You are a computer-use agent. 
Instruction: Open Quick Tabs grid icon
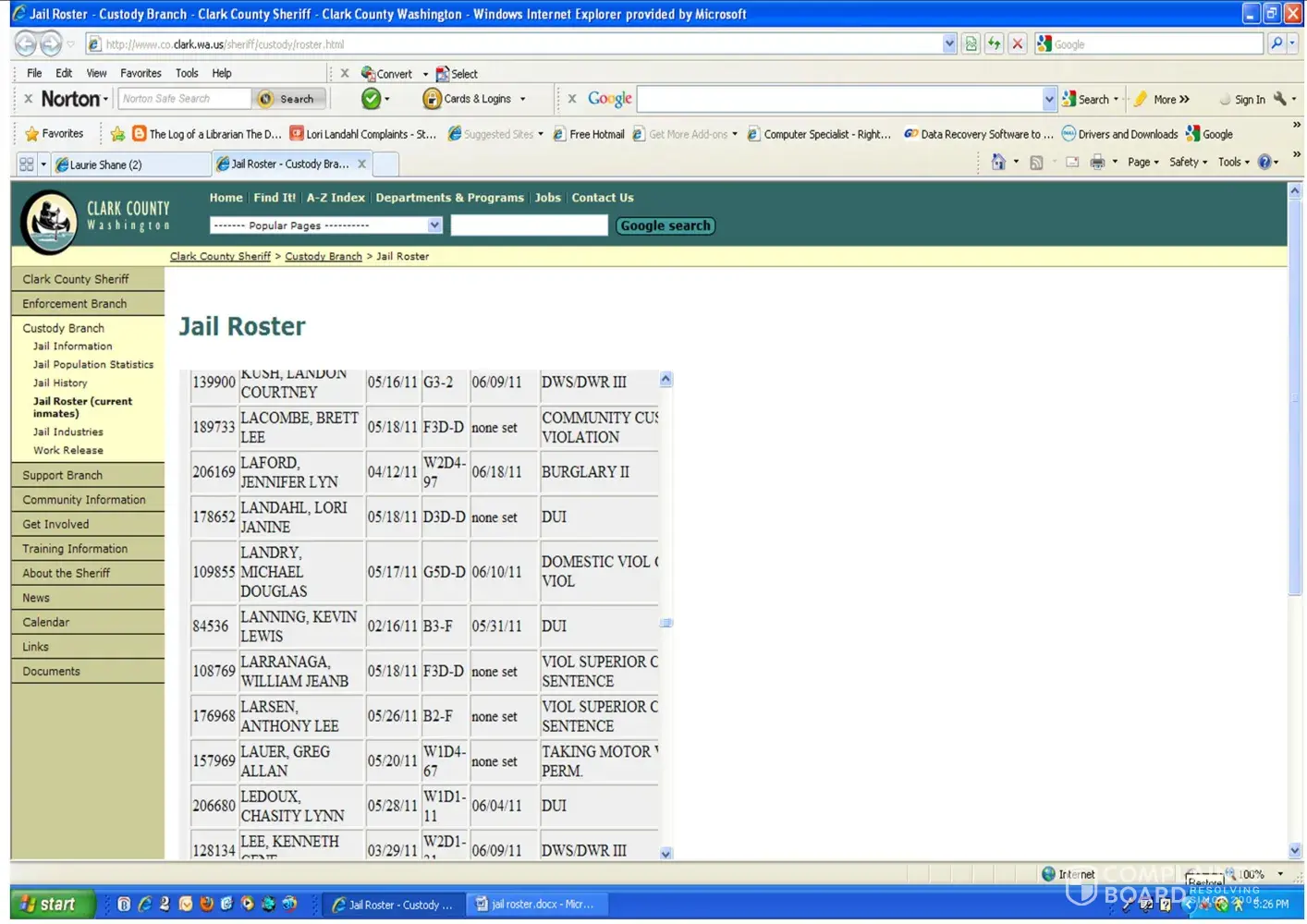(27, 164)
